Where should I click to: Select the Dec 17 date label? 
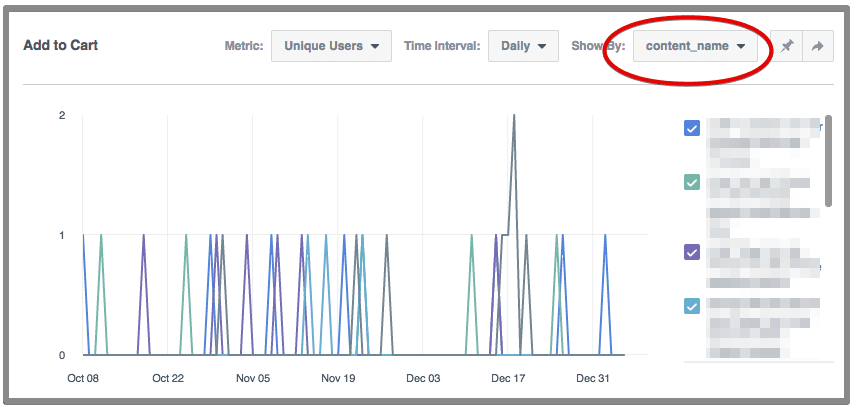click(x=508, y=379)
